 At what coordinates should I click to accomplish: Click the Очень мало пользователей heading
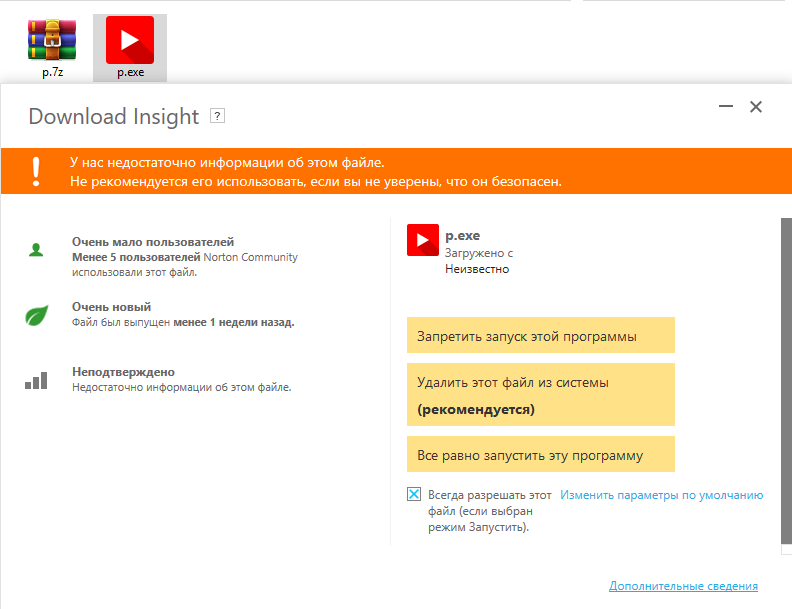click(x=153, y=242)
